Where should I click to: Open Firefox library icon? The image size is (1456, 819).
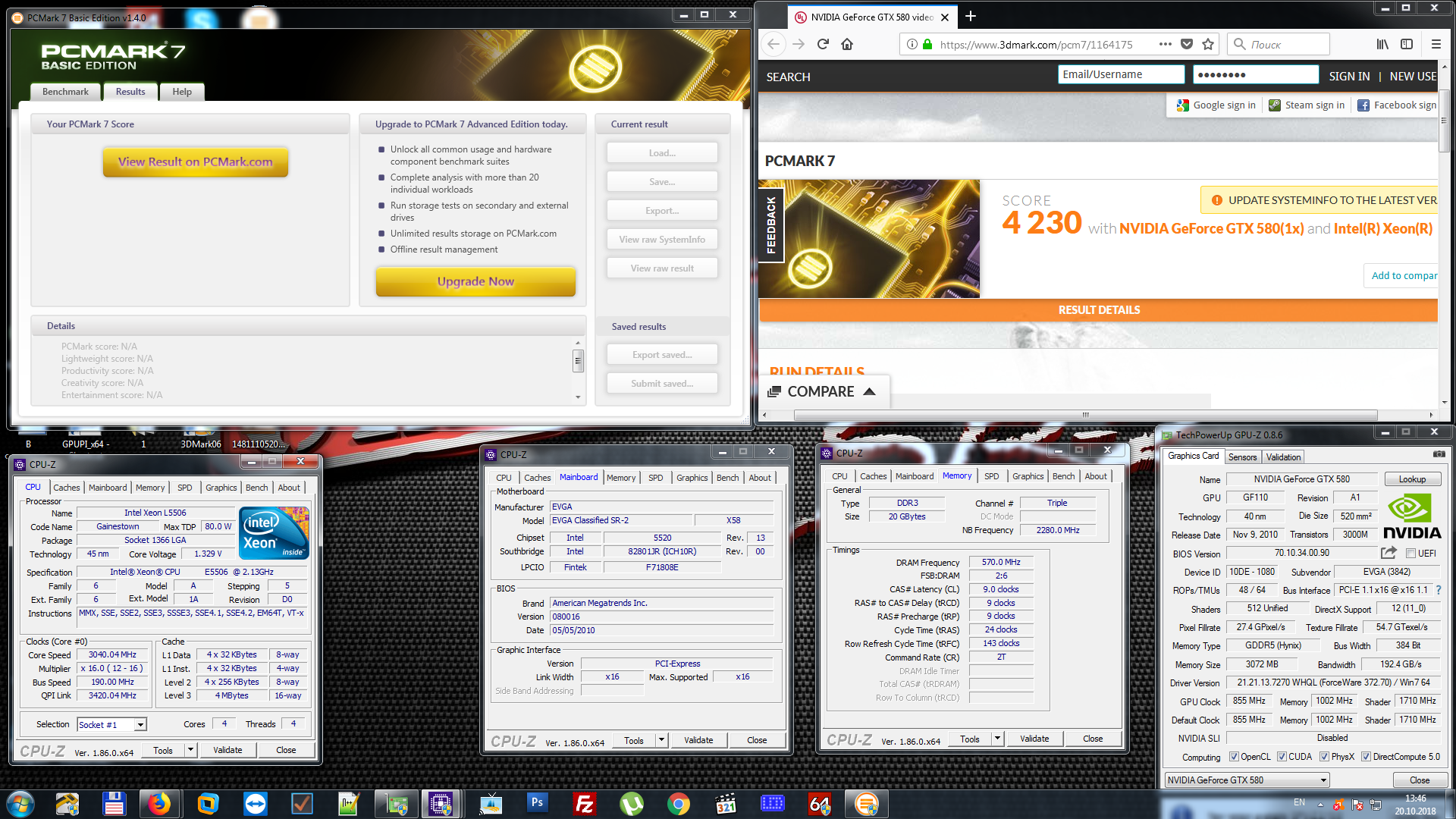coord(1382,44)
